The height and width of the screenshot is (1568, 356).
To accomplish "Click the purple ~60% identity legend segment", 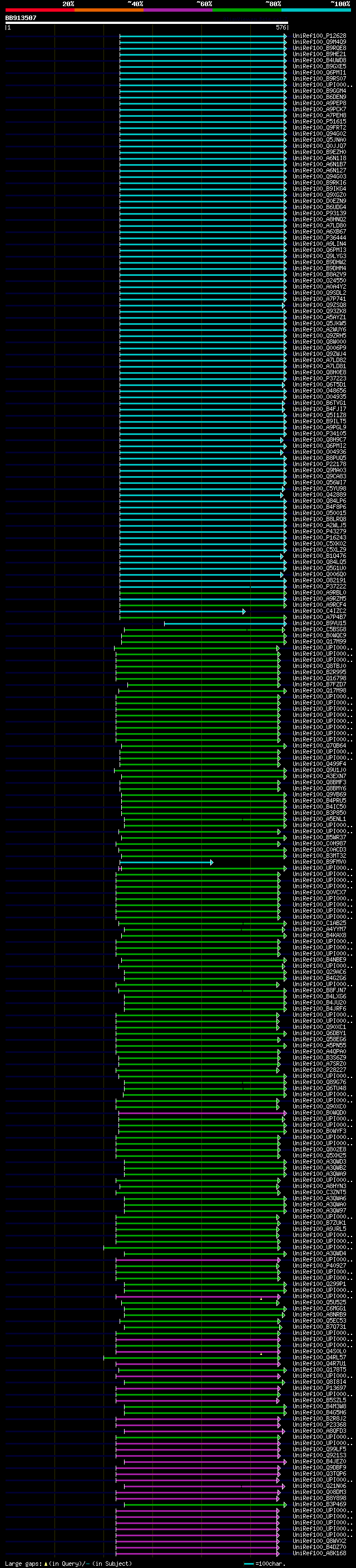I will click(177, 11).
